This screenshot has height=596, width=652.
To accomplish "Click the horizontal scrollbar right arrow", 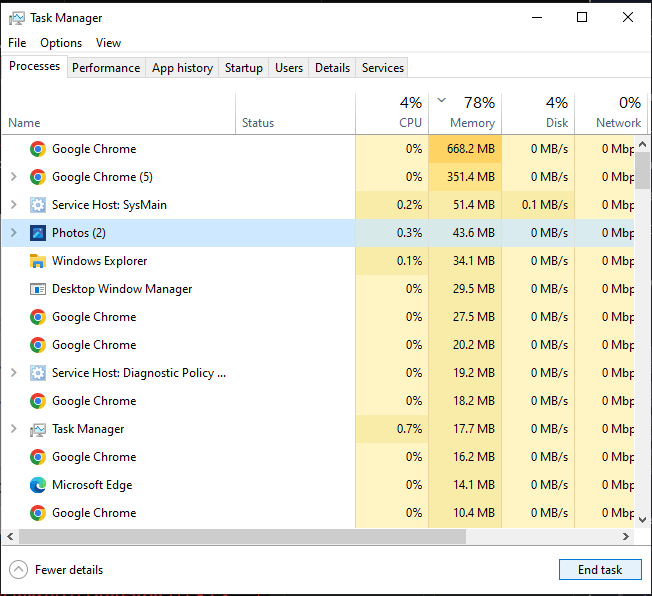I will [626, 537].
